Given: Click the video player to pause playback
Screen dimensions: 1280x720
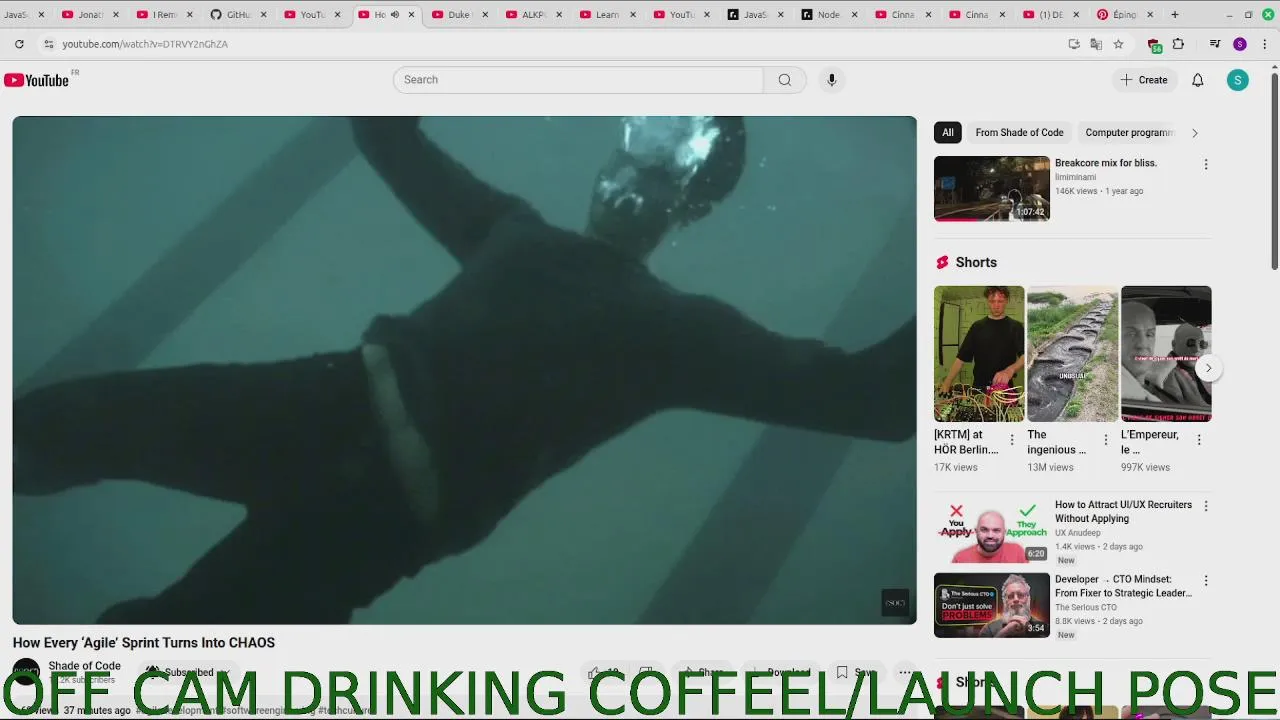Looking at the screenshot, I should click(464, 370).
